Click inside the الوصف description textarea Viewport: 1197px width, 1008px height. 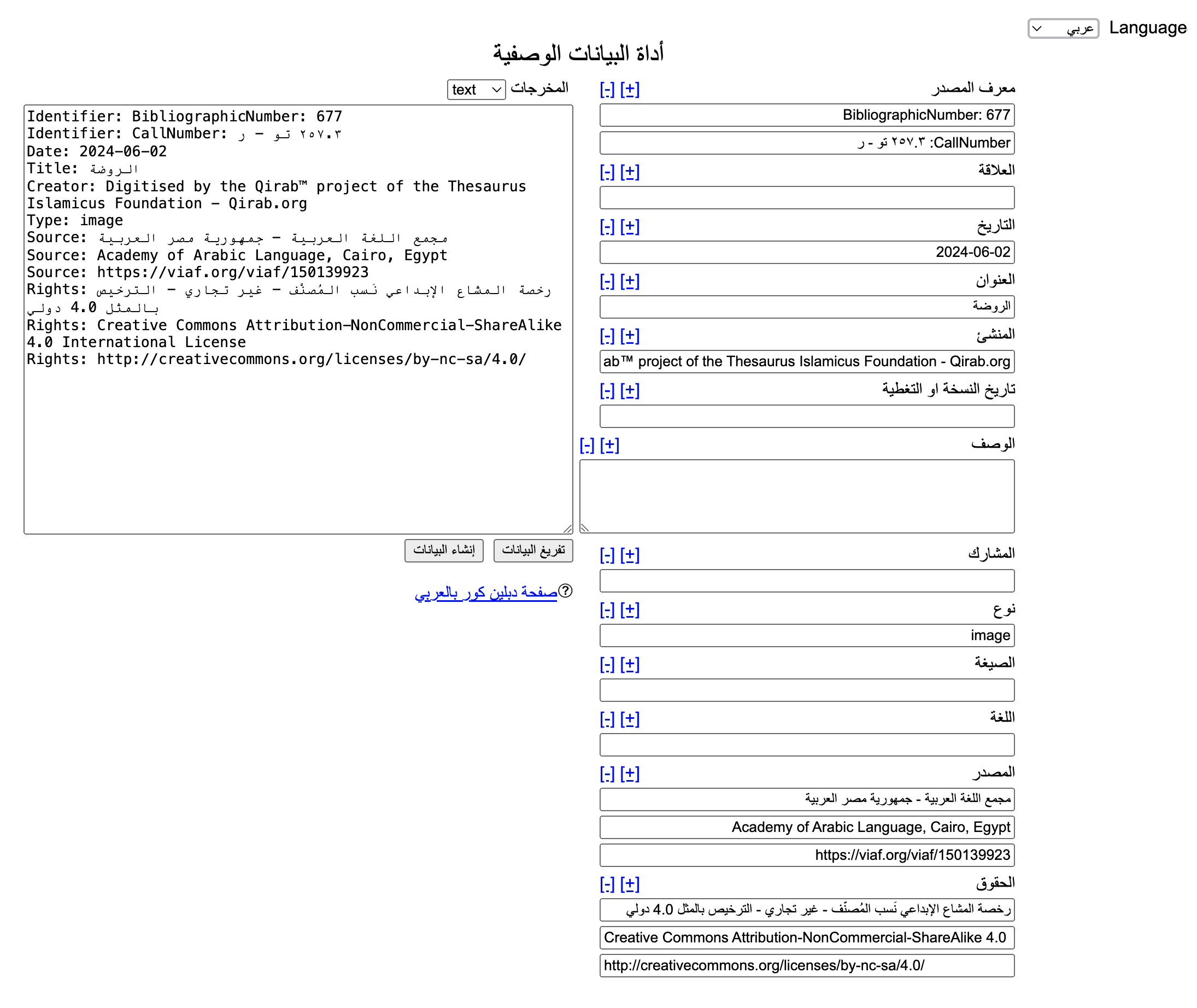coord(797,496)
